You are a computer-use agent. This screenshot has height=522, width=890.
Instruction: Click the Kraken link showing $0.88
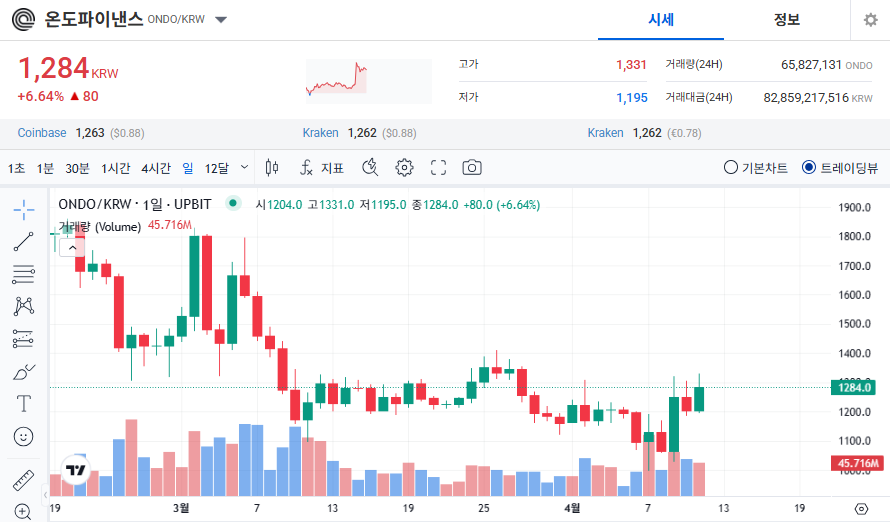(x=320, y=133)
